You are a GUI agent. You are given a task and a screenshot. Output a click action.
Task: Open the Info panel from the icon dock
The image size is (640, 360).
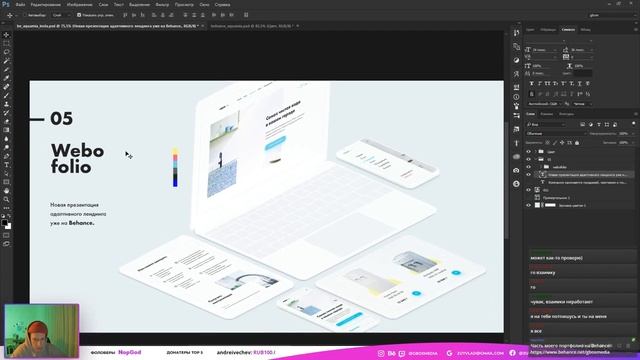[516, 97]
